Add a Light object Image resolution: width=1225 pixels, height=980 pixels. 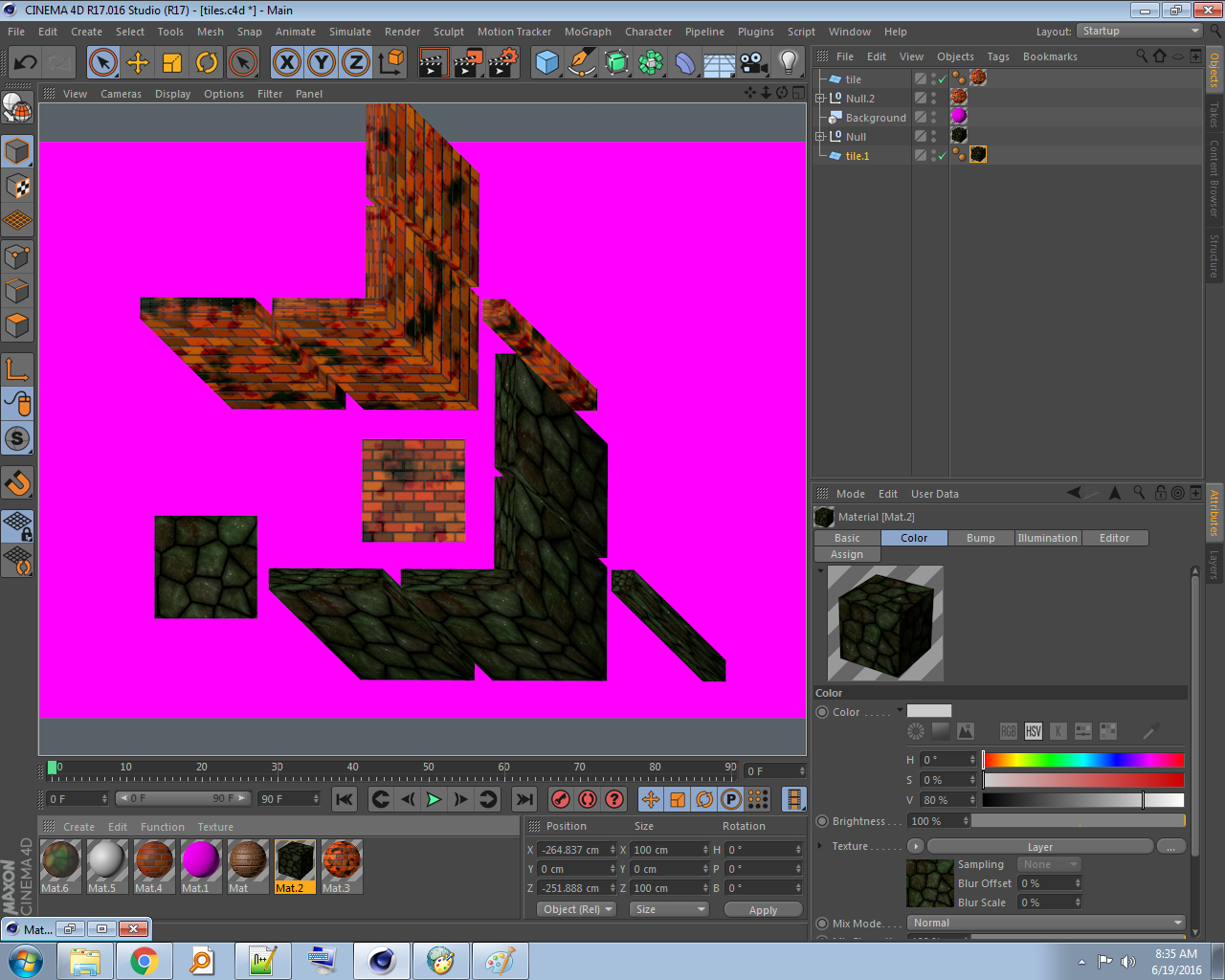click(x=789, y=64)
